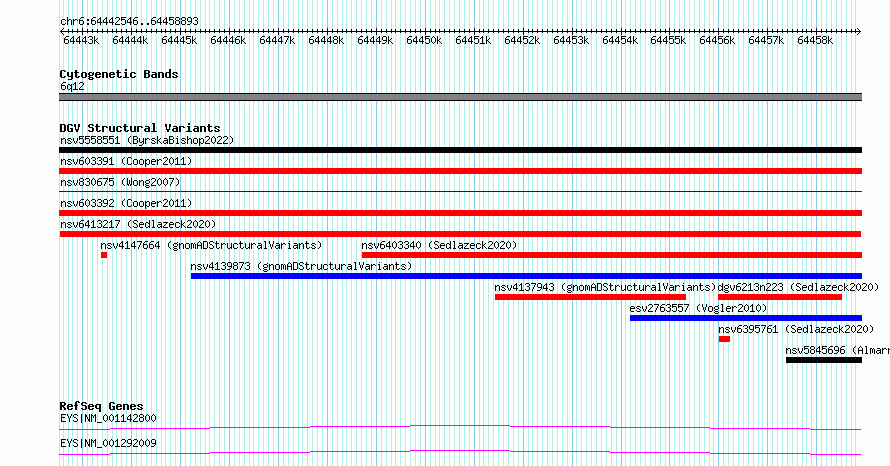Open variant nsv5845696 label
890x466 pixels.
pyautogui.click(x=837, y=350)
